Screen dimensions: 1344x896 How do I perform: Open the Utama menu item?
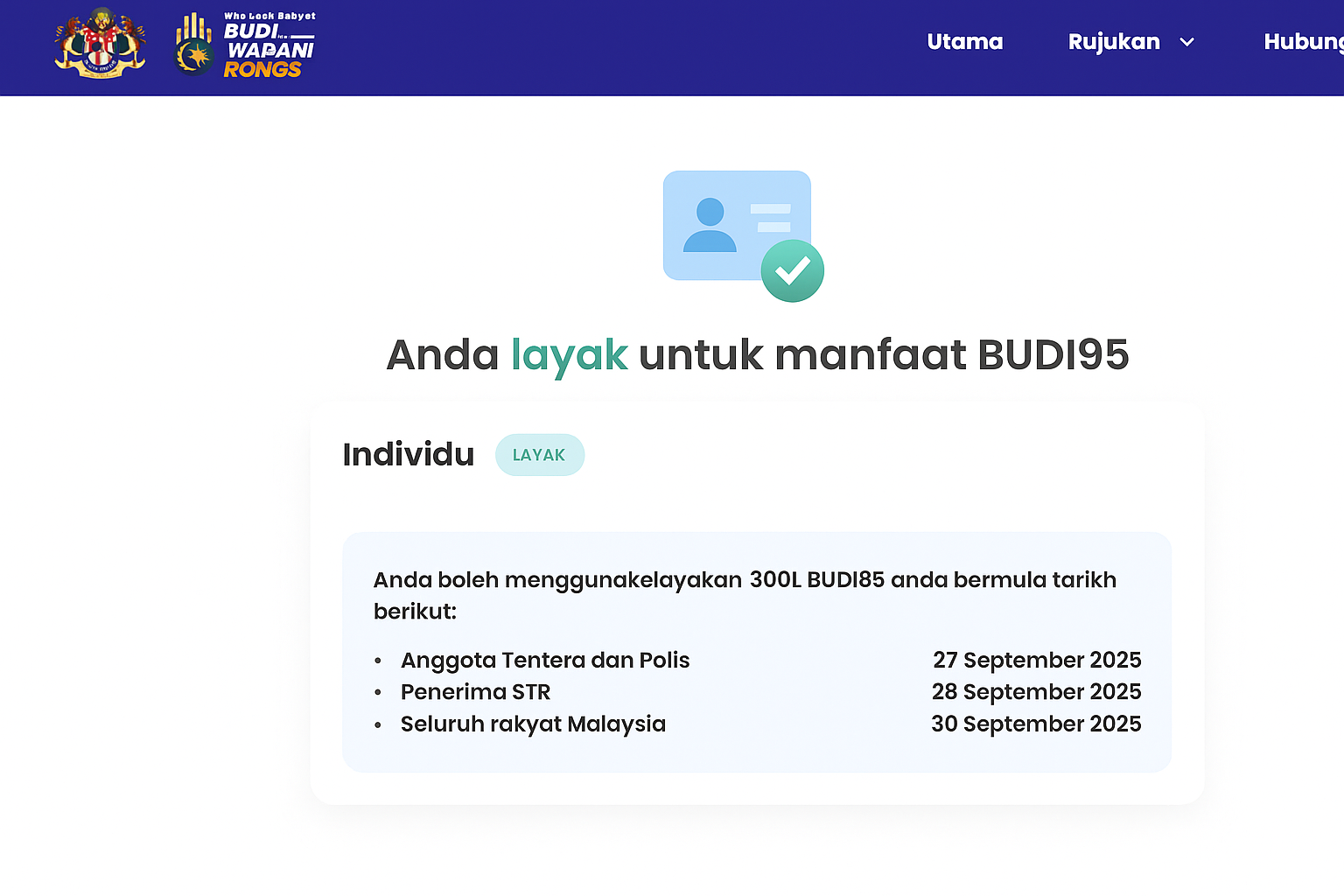click(x=964, y=42)
